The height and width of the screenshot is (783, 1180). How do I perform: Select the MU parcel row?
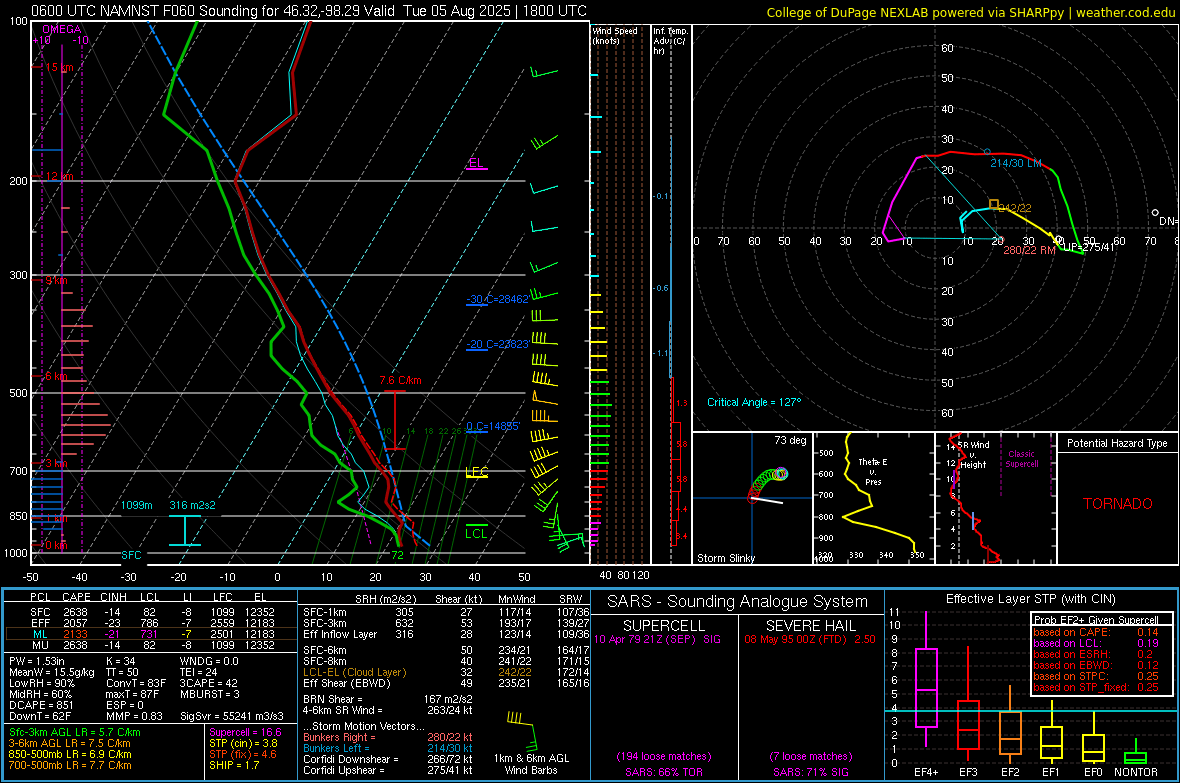(151, 644)
